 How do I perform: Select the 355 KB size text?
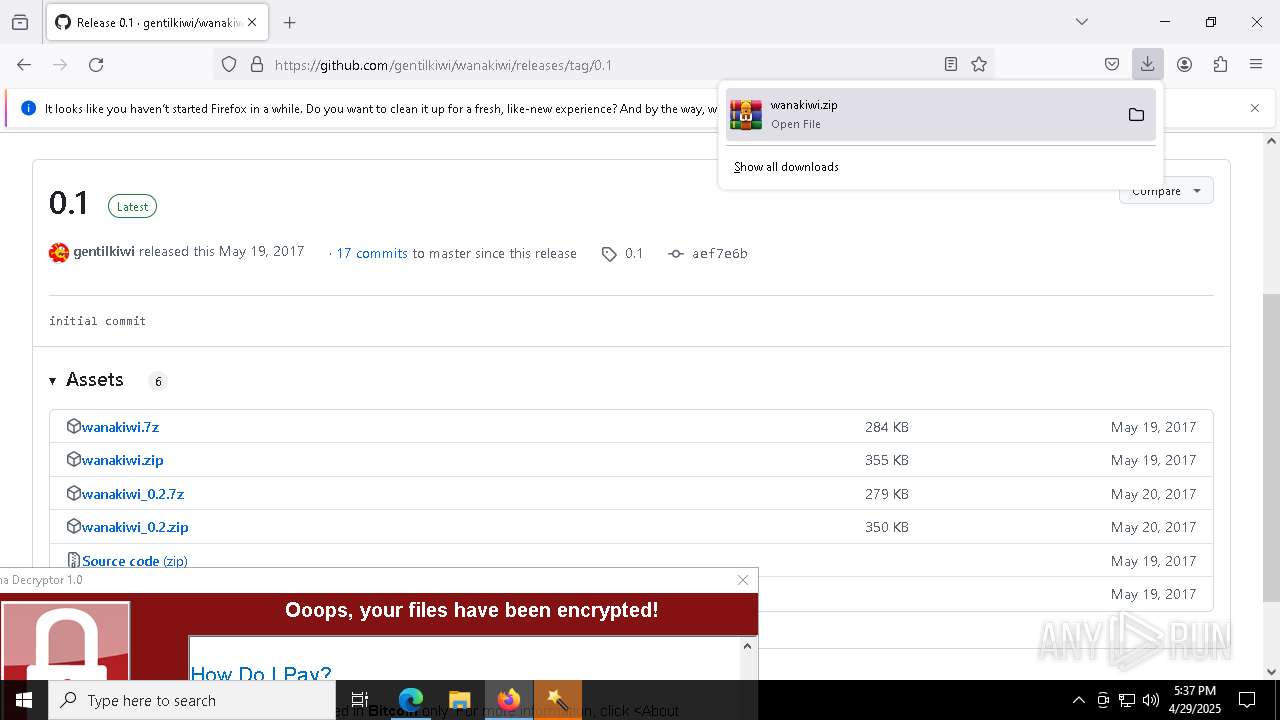click(x=887, y=460)
